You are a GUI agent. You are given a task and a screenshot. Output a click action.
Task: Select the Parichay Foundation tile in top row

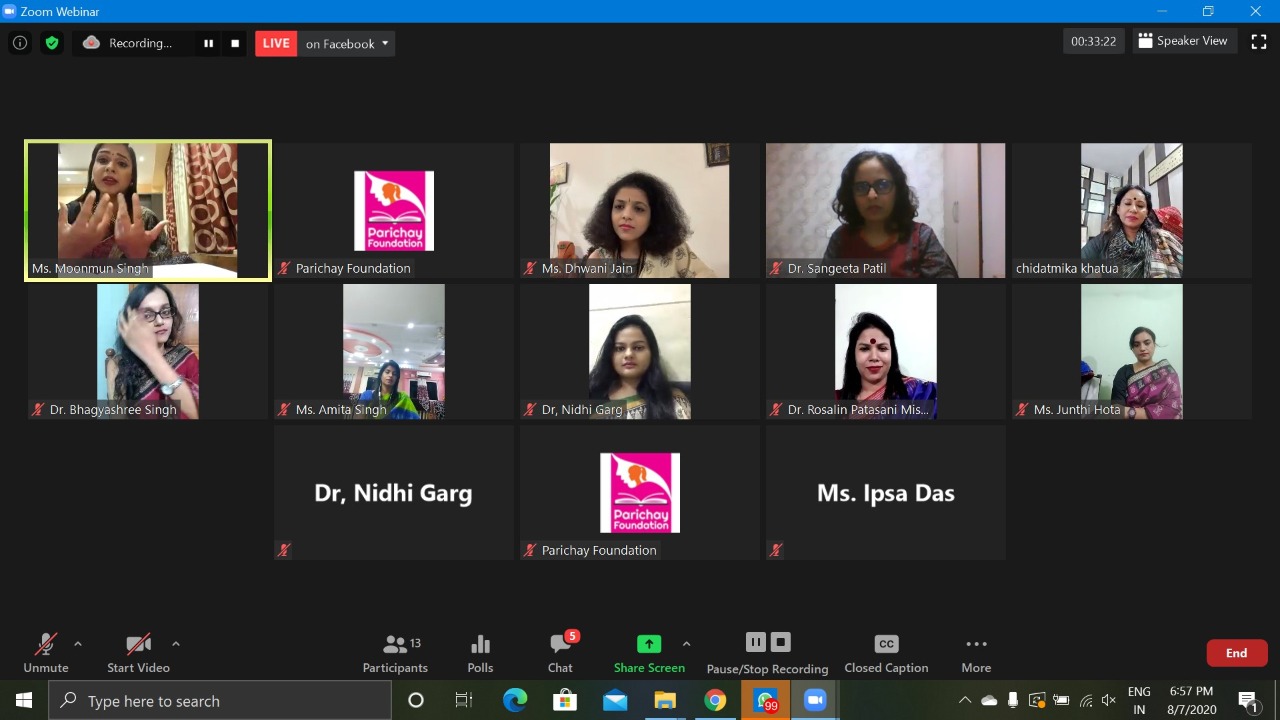pos(394,210)
